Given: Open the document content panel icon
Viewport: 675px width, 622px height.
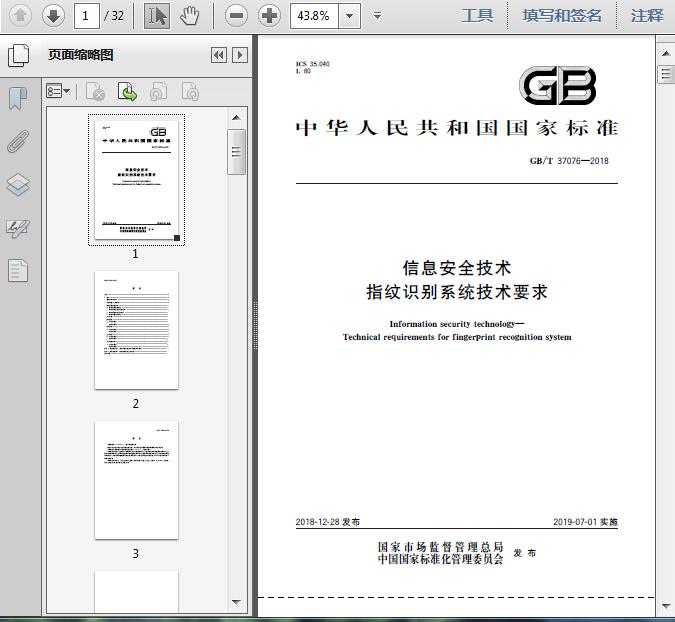Looking at the screenshot, I should pos(18,271).
